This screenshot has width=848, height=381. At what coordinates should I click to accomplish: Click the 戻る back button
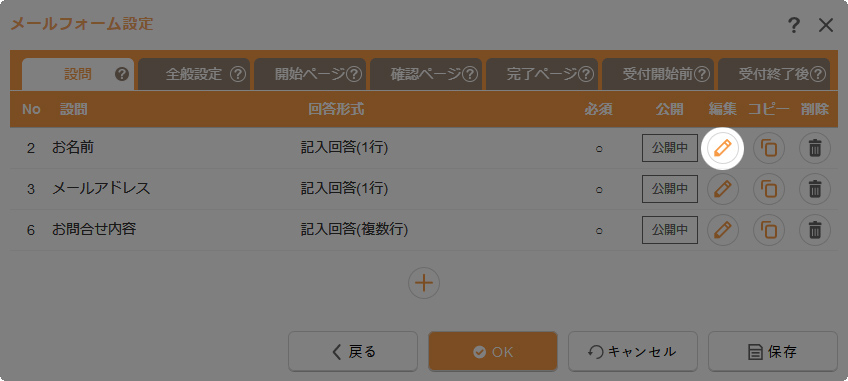353,352
